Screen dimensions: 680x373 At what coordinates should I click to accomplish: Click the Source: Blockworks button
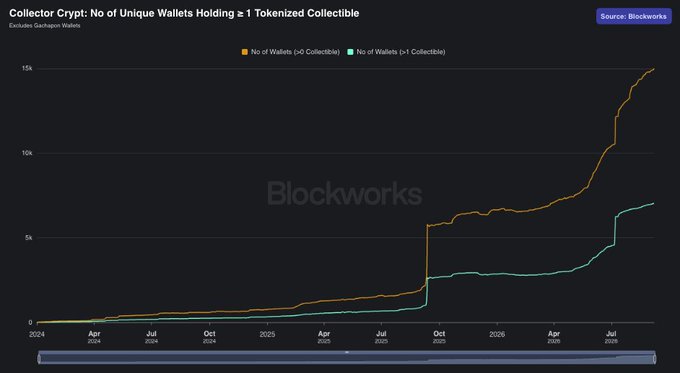coord(634,16)
